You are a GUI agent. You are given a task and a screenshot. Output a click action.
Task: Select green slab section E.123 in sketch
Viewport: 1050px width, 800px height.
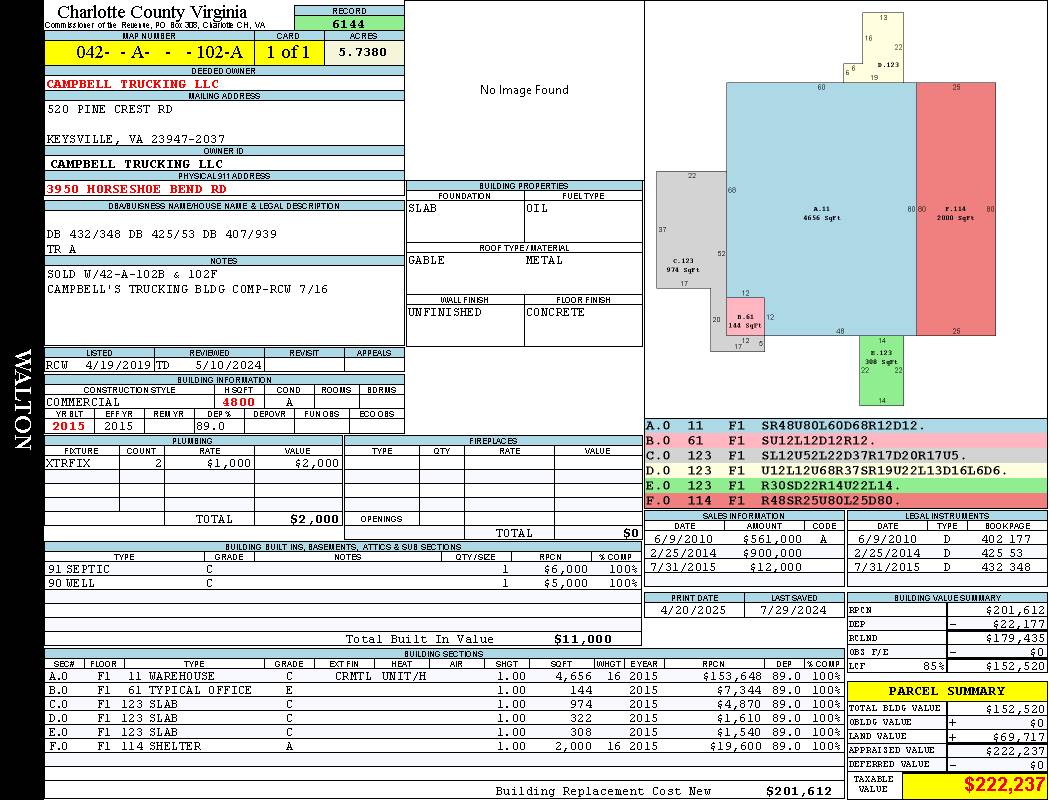[x=881, y=370]
